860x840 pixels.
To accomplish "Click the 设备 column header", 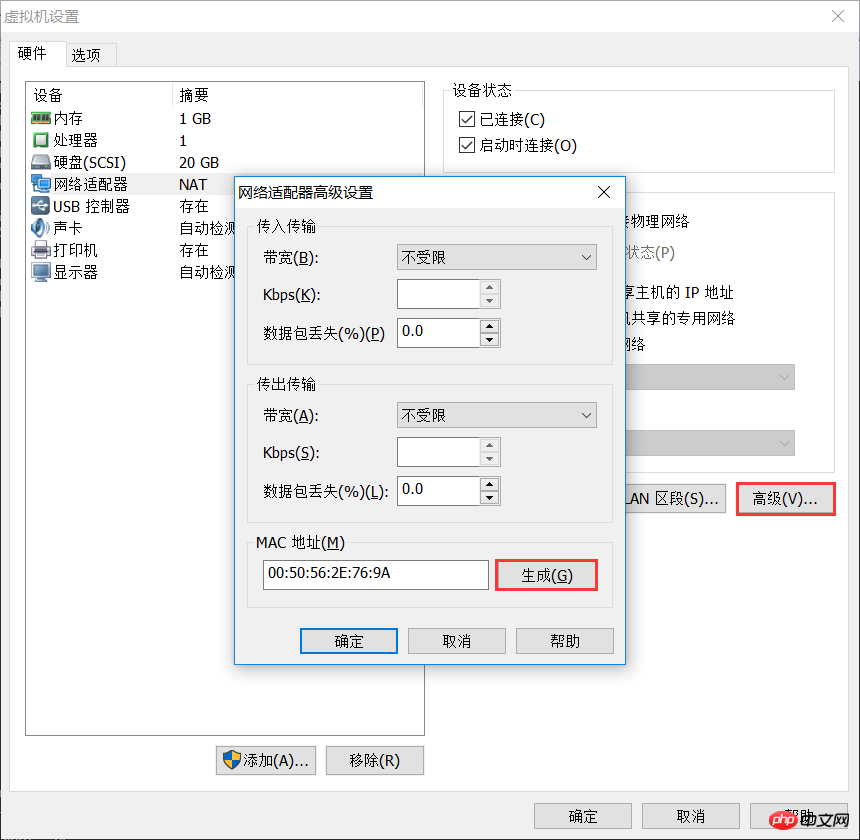I will click(x=48, y=95).
